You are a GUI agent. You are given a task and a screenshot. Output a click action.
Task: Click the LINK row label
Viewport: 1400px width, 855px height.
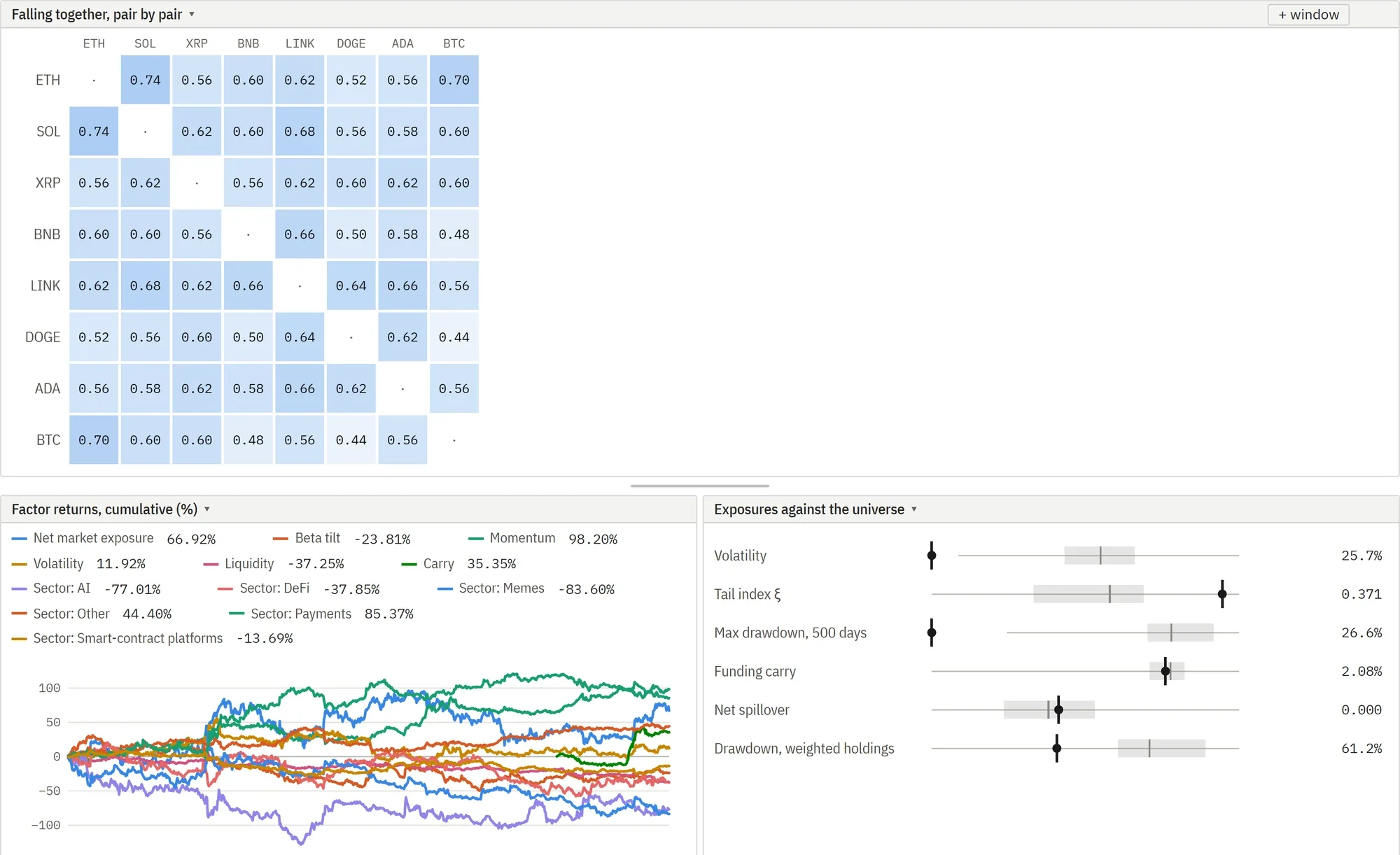pyautogui.click(x=45, y=285)
